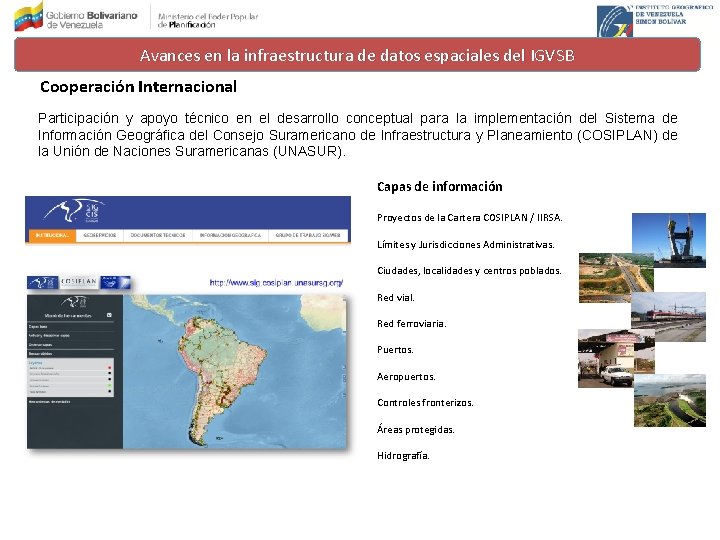Click the 'Hidrografía.' list item
The height and width of the screenshot is (540, 720).
coord(403,456)
